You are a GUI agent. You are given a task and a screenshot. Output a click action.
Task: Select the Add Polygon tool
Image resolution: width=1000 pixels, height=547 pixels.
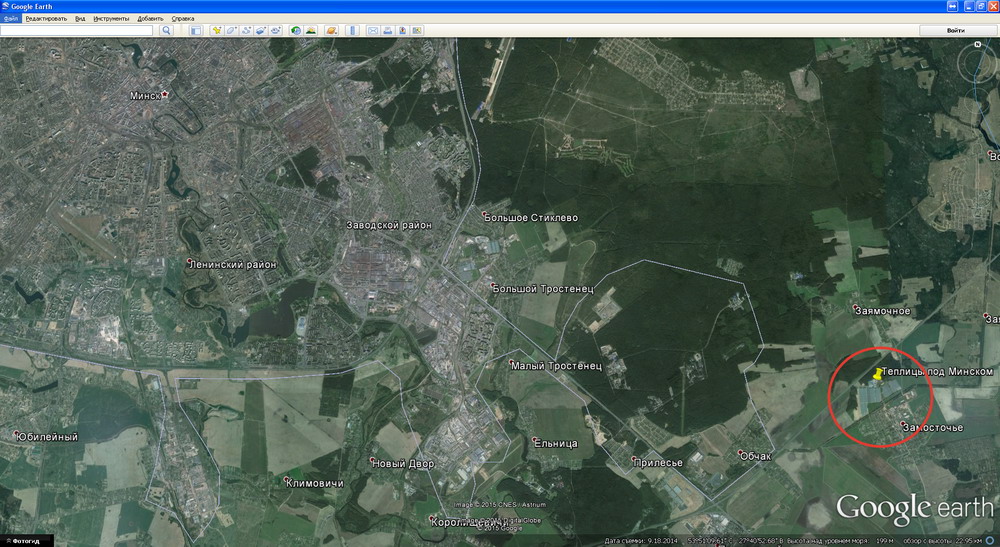232,30
